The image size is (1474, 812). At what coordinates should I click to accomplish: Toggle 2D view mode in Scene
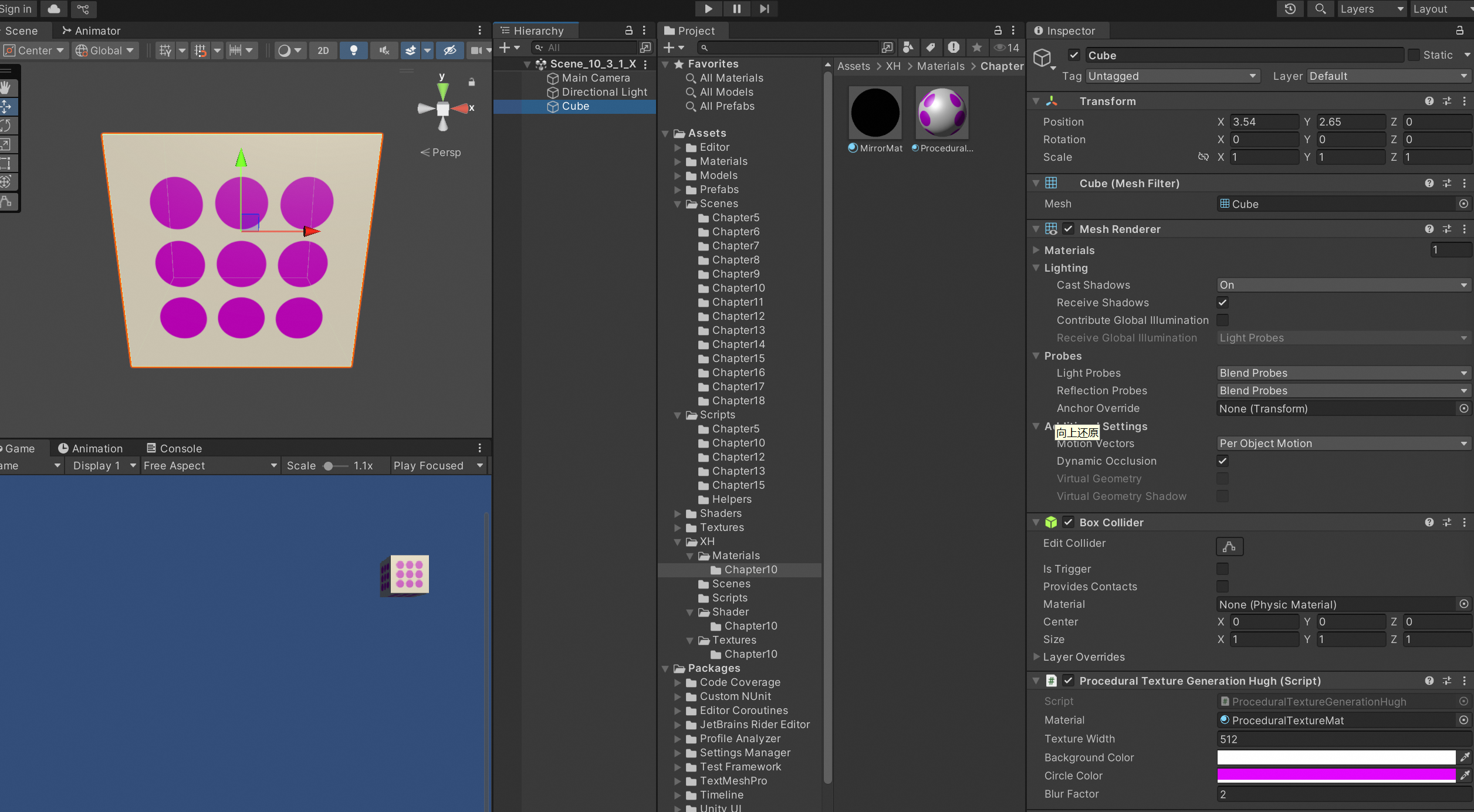click(x=323, y=50)
